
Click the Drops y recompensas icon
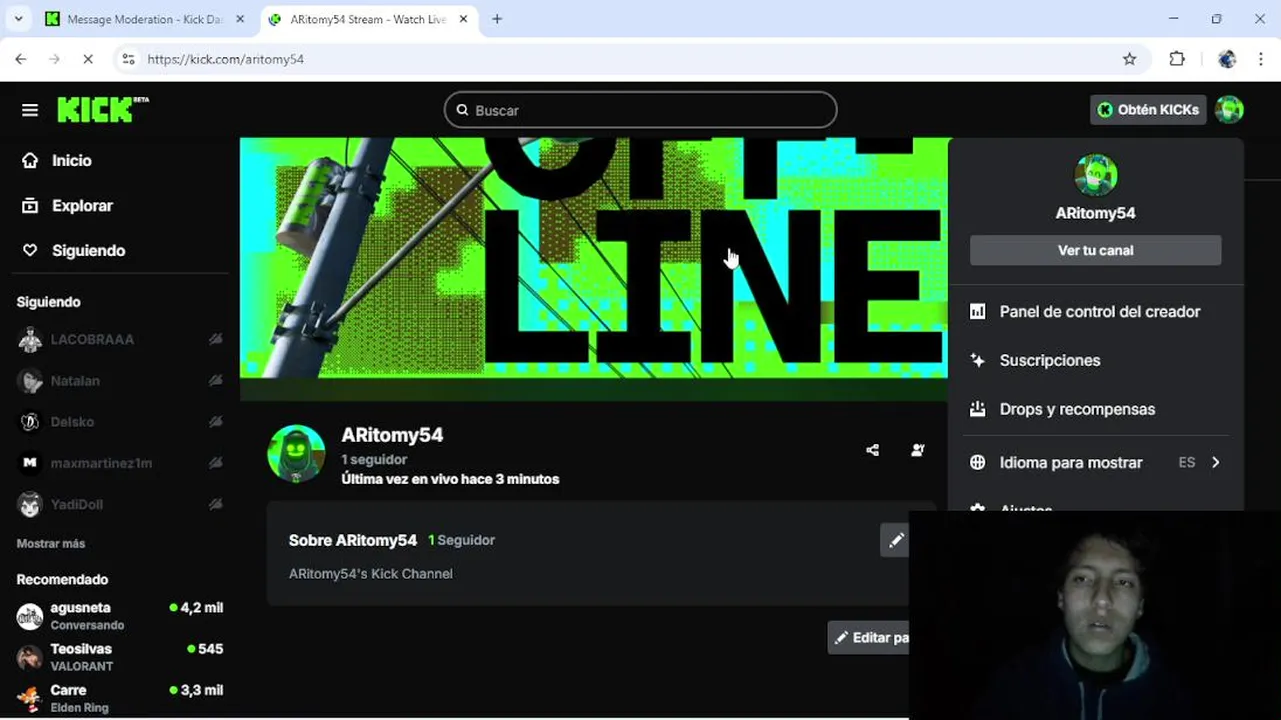(978, 409)
